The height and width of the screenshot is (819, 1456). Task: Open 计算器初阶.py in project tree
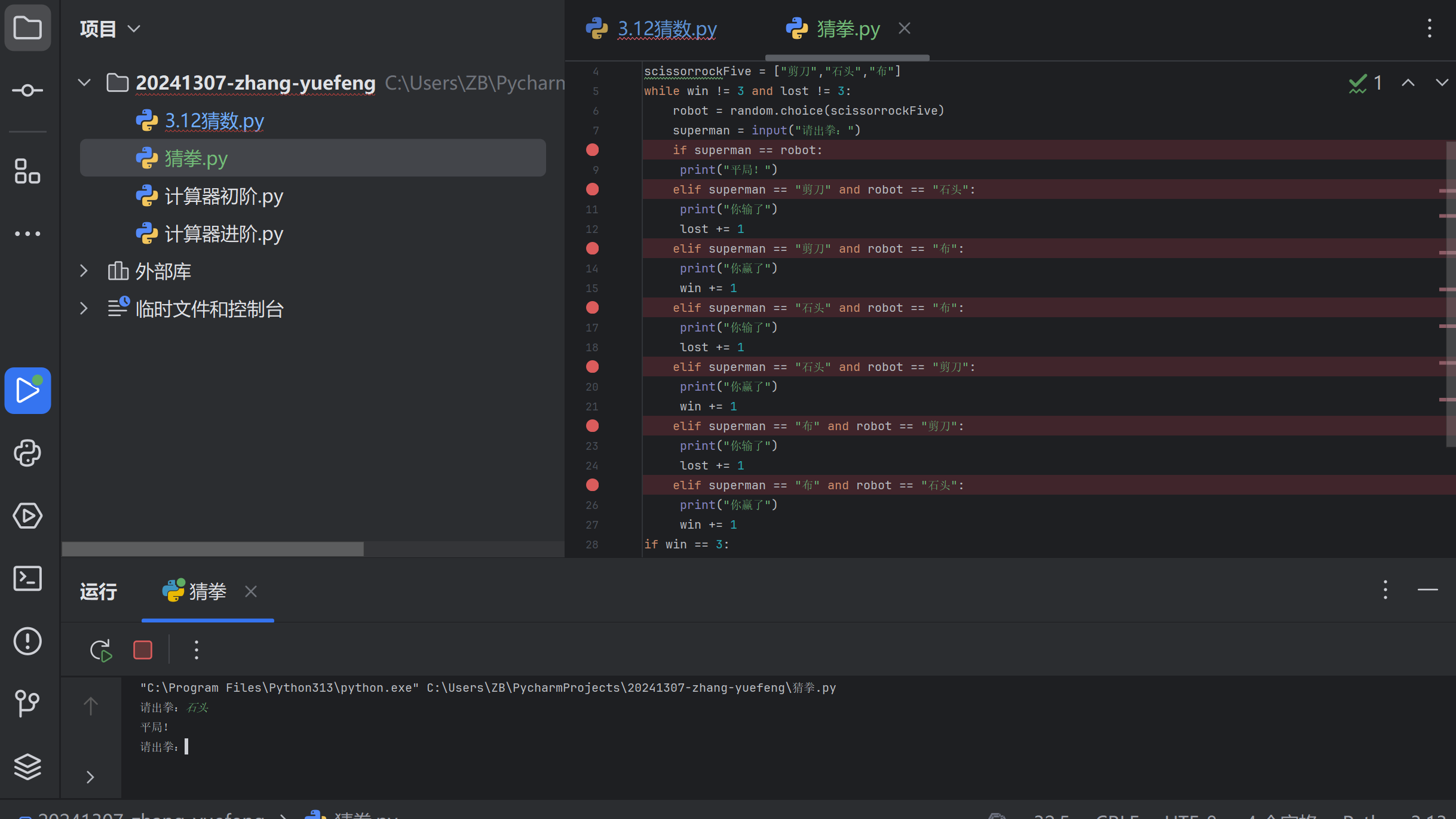coord(223,196)
